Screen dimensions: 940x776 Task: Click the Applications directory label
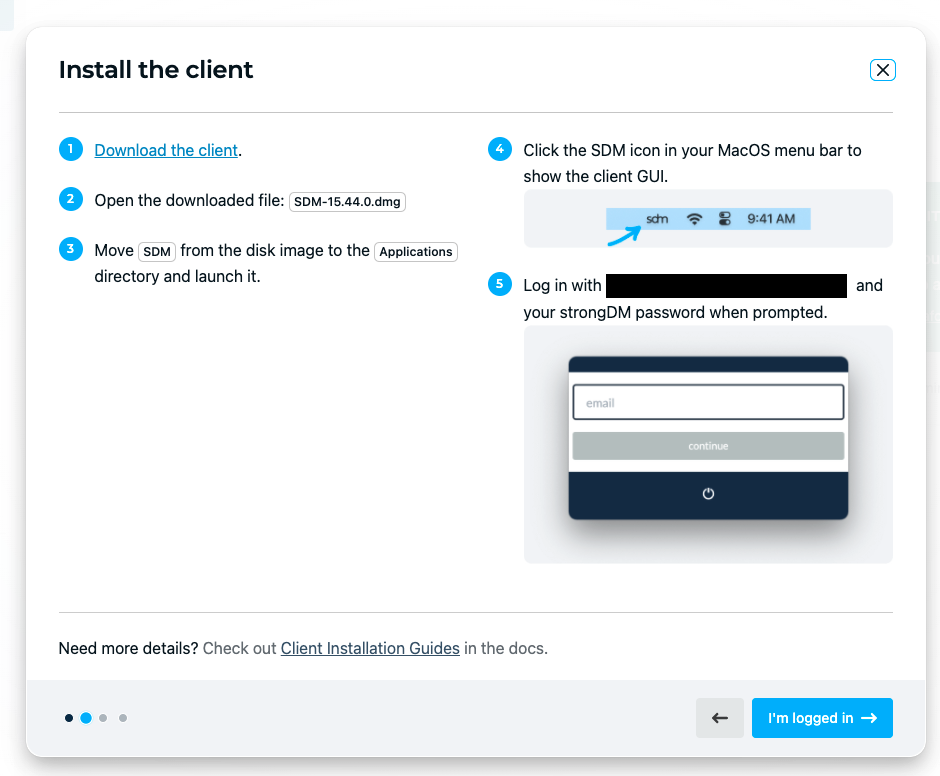415,251
